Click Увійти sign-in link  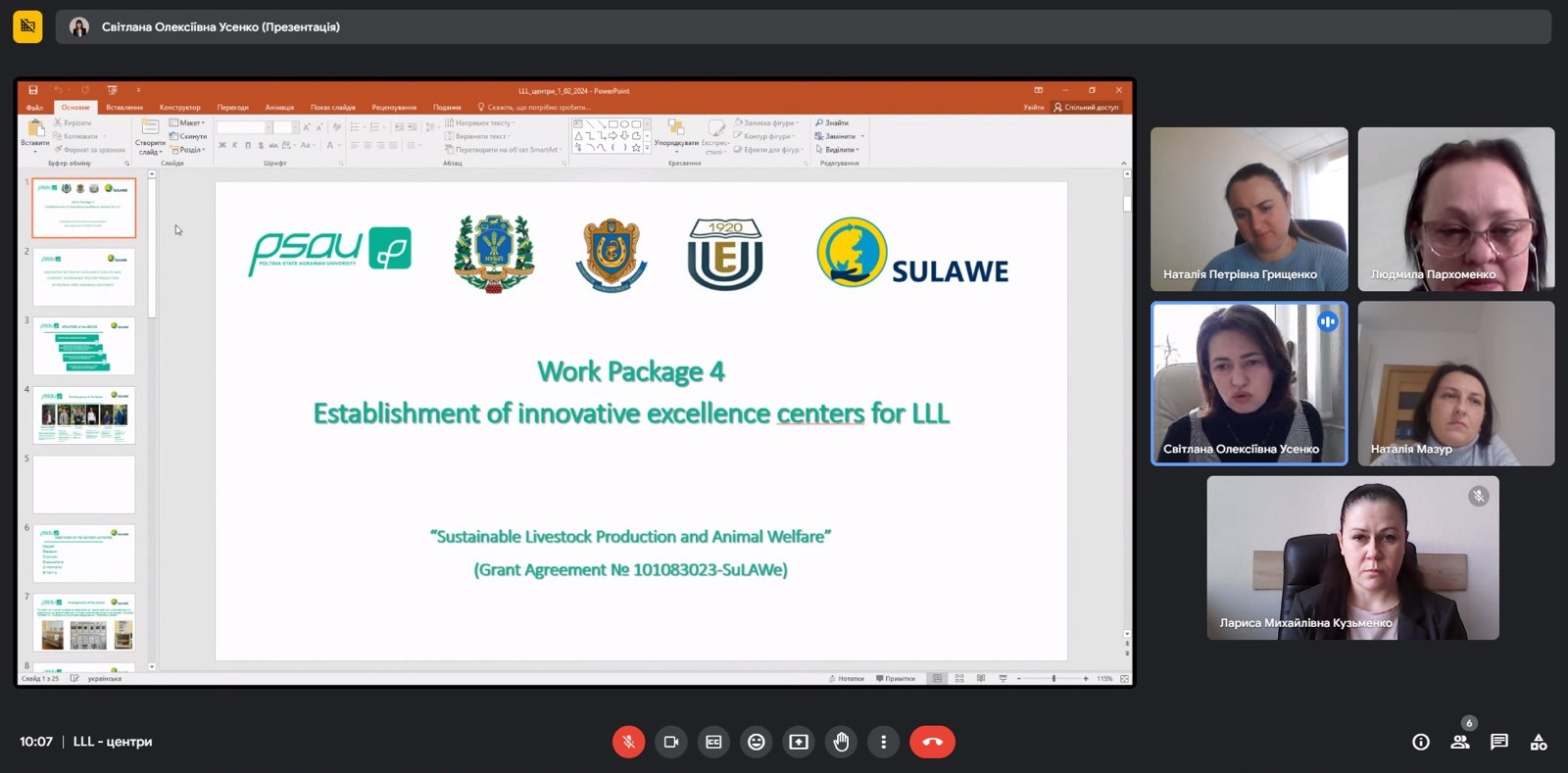pos(1034,107)
